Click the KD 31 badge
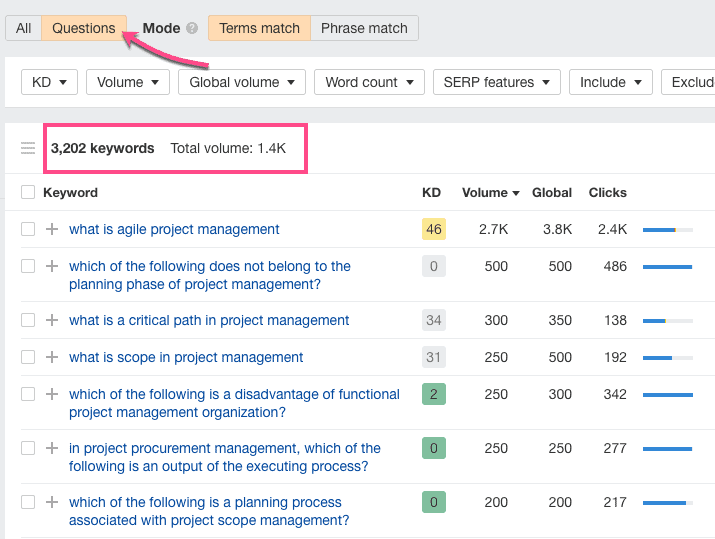The width and height of the screenshot is (715, 539). [434, 357]
